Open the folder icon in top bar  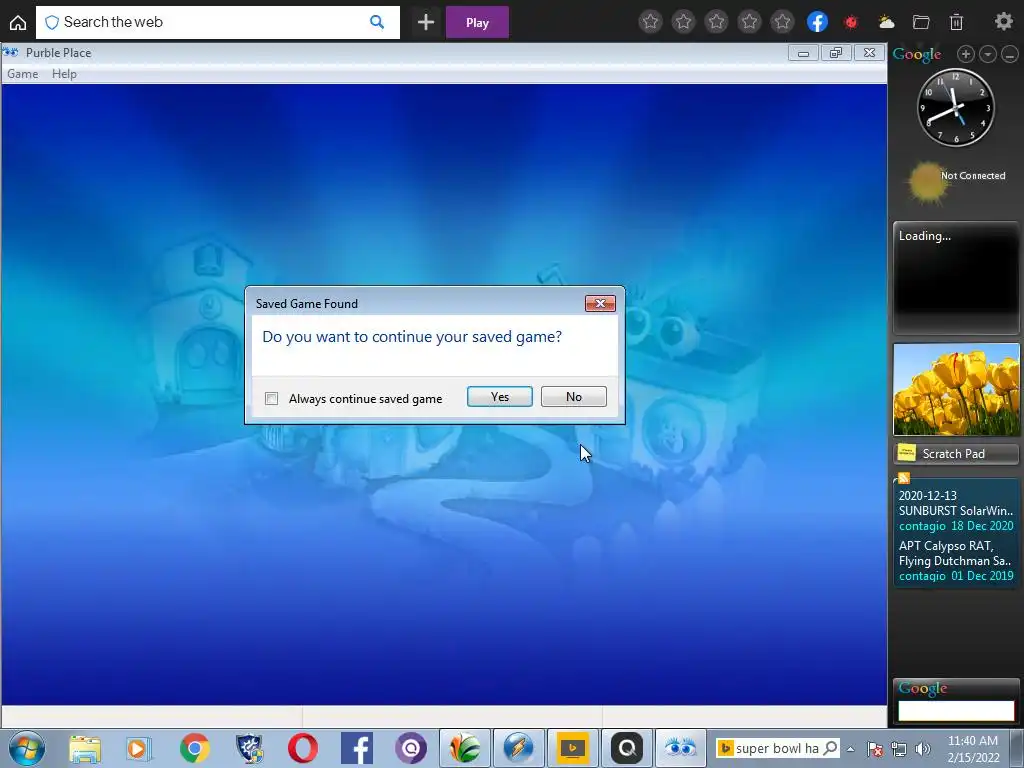point(921,22)
